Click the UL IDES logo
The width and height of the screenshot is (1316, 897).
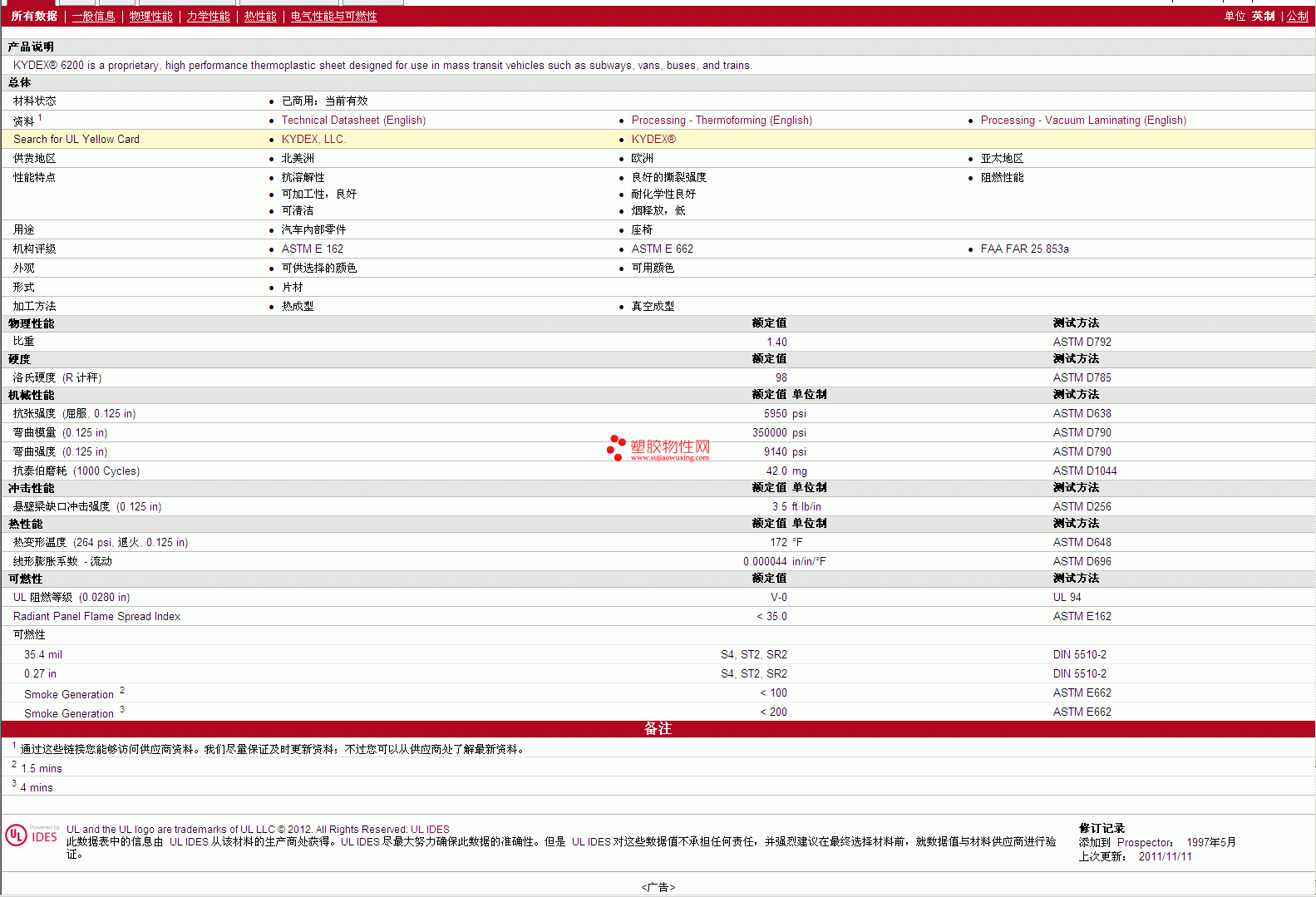point(32,835)
